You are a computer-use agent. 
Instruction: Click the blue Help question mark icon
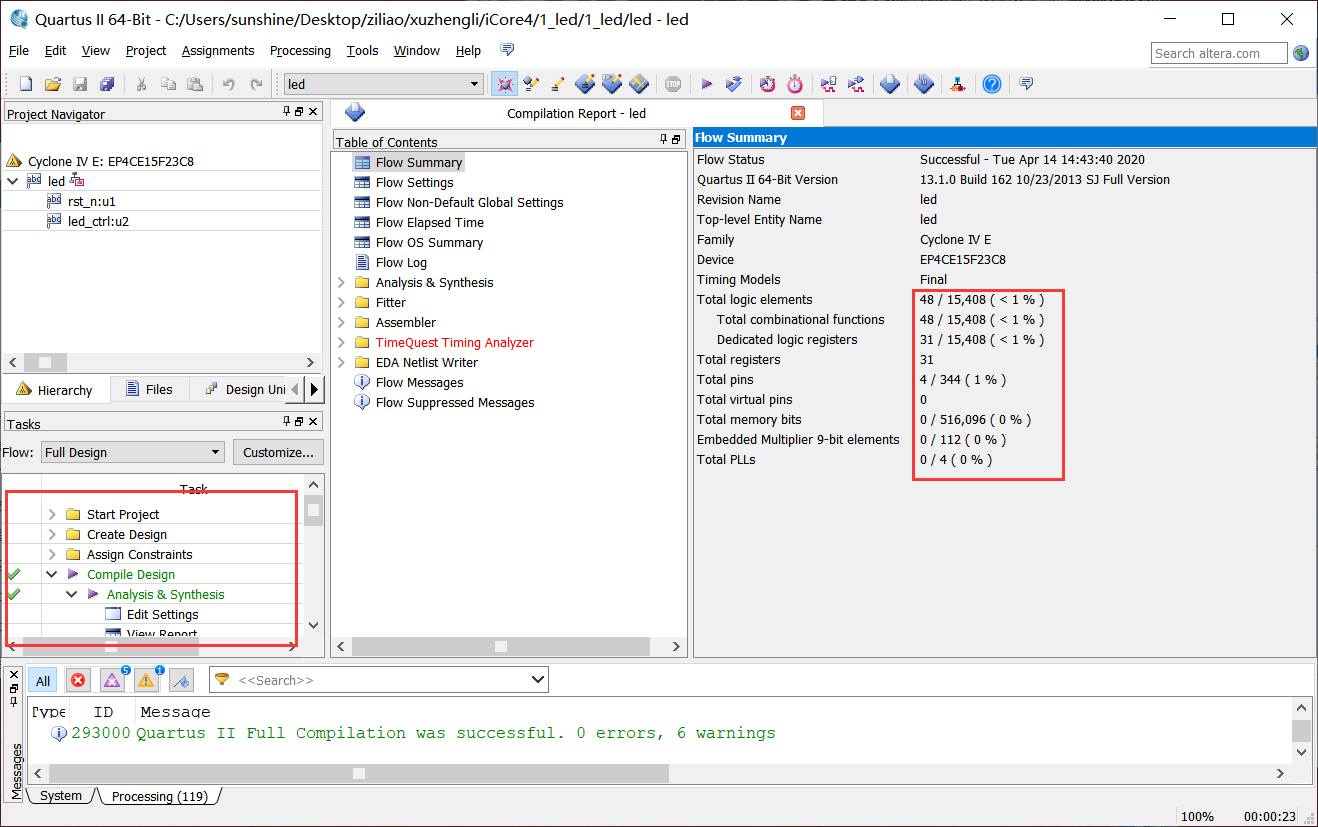tap(991, 84)
